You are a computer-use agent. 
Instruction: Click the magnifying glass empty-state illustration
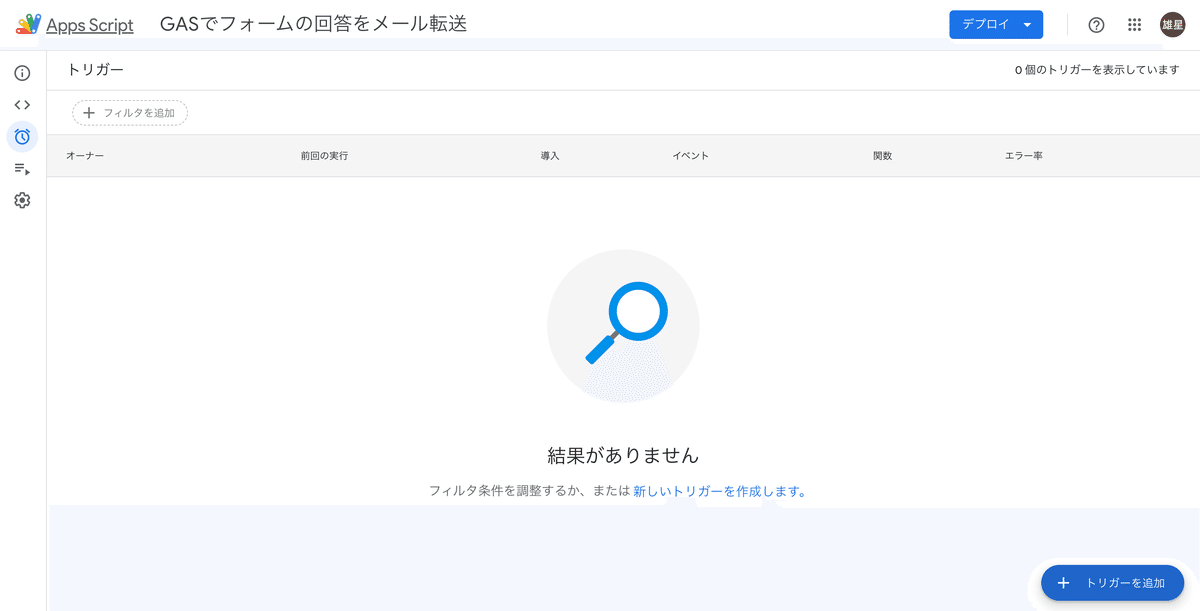point(623,326)
